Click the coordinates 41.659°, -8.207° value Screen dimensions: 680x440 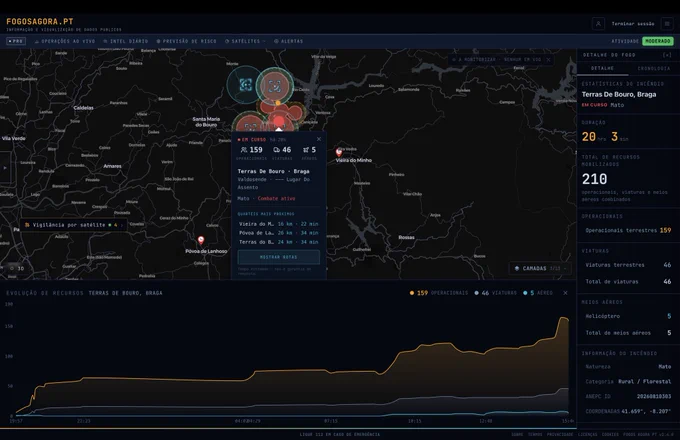point(646,411)
